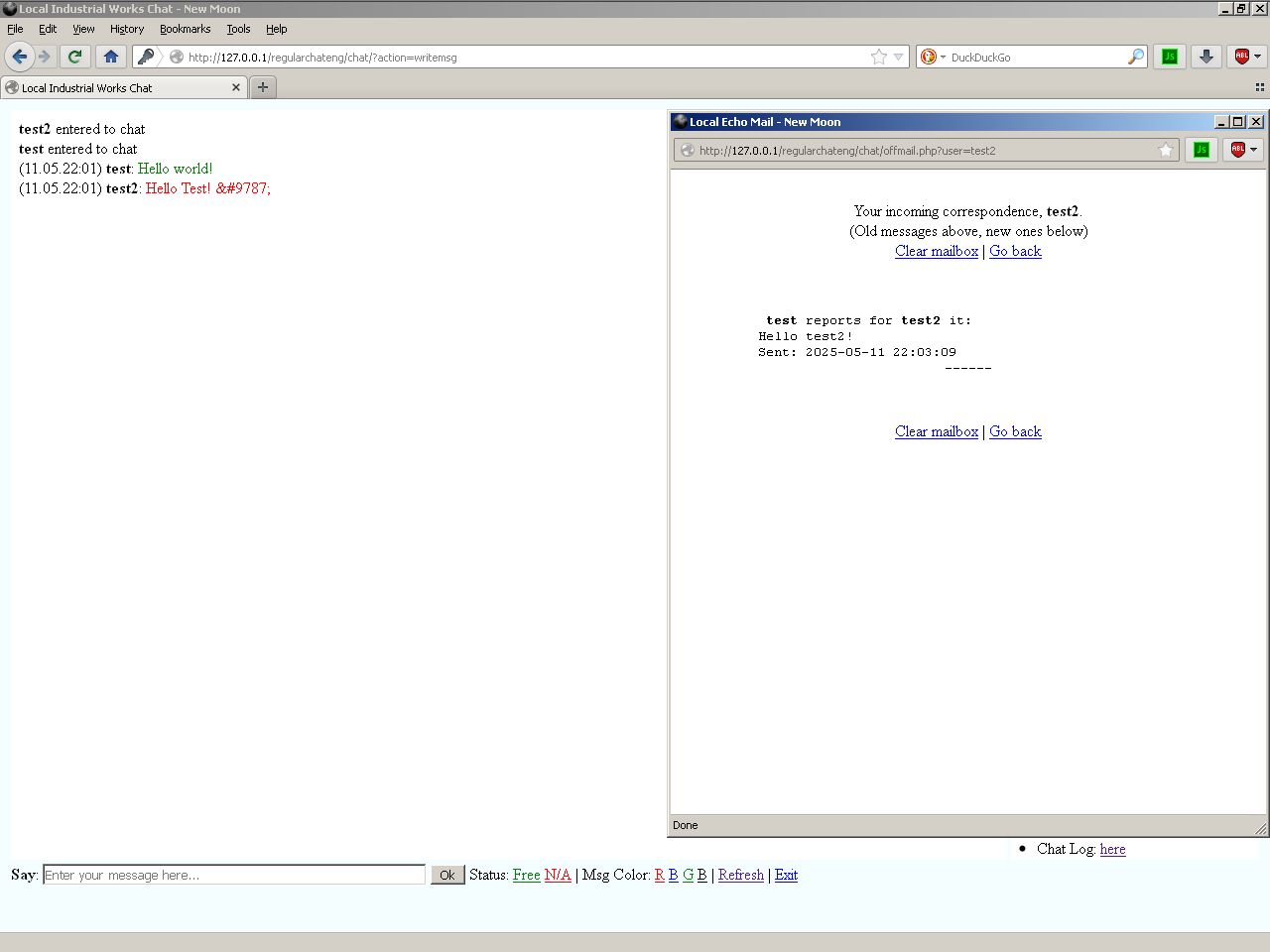Go to Home page via house icon
The height and width of the screenshot is (952, 1270).
tap(111, 57)
